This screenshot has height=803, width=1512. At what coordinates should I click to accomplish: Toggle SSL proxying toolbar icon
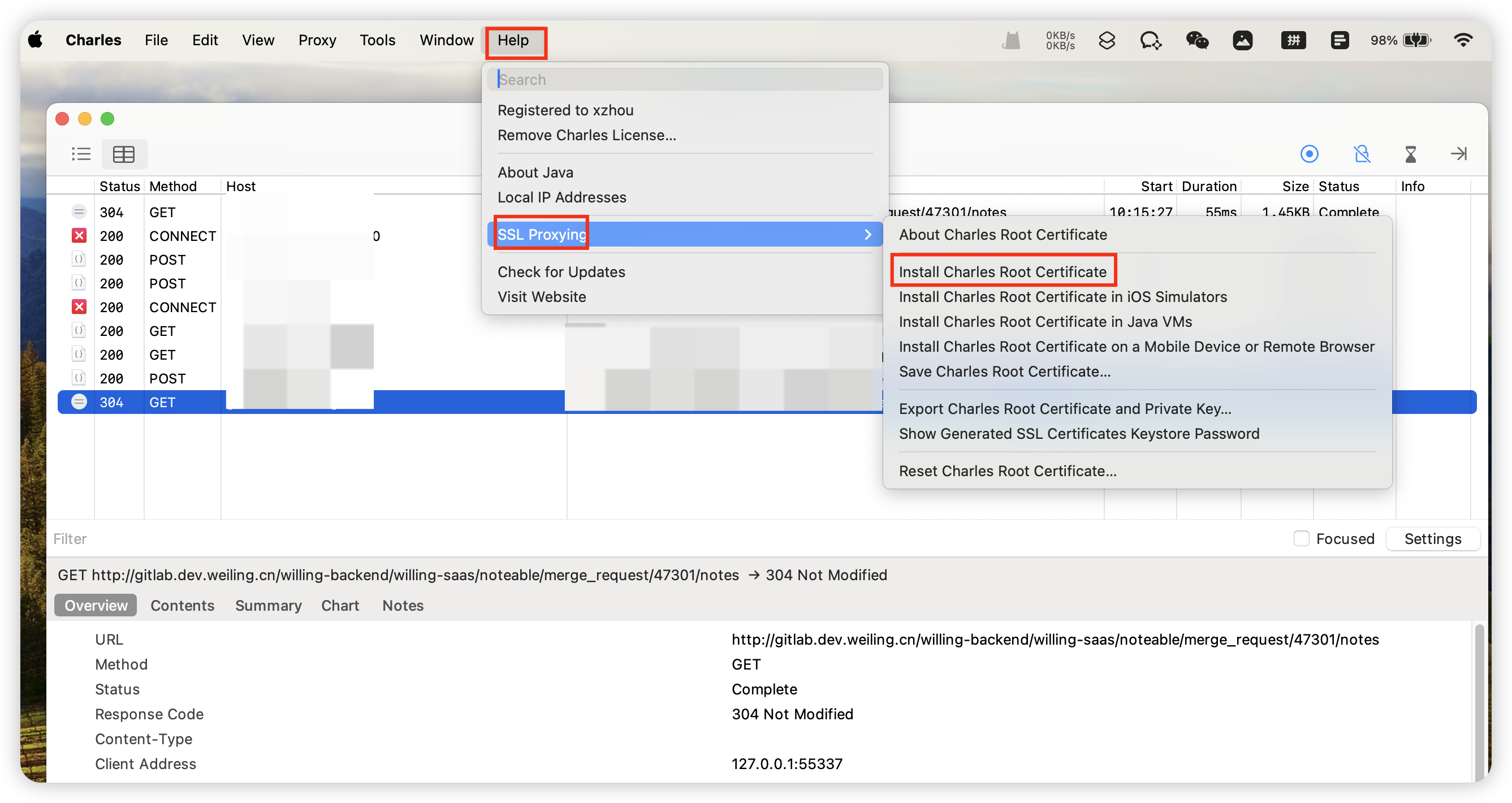tap(1361, 154)
